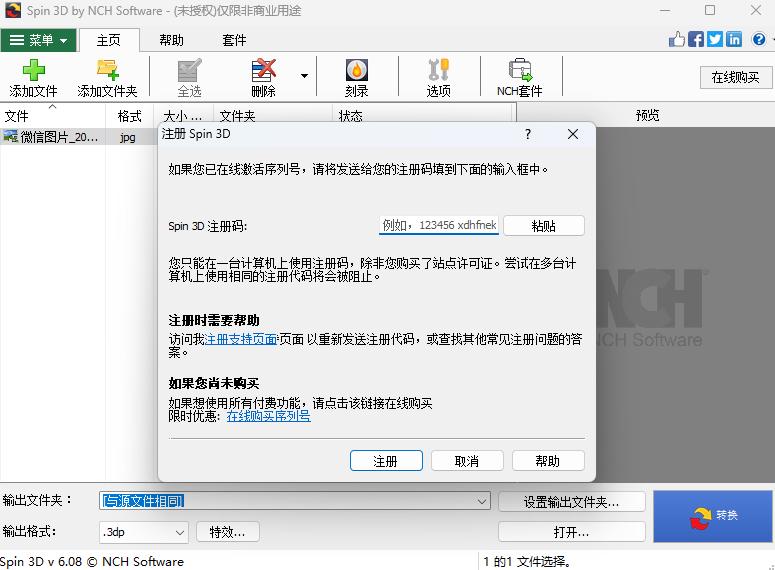Click the blue help question mark icon
Screen dimensions: 775x570
click(759, 39)
